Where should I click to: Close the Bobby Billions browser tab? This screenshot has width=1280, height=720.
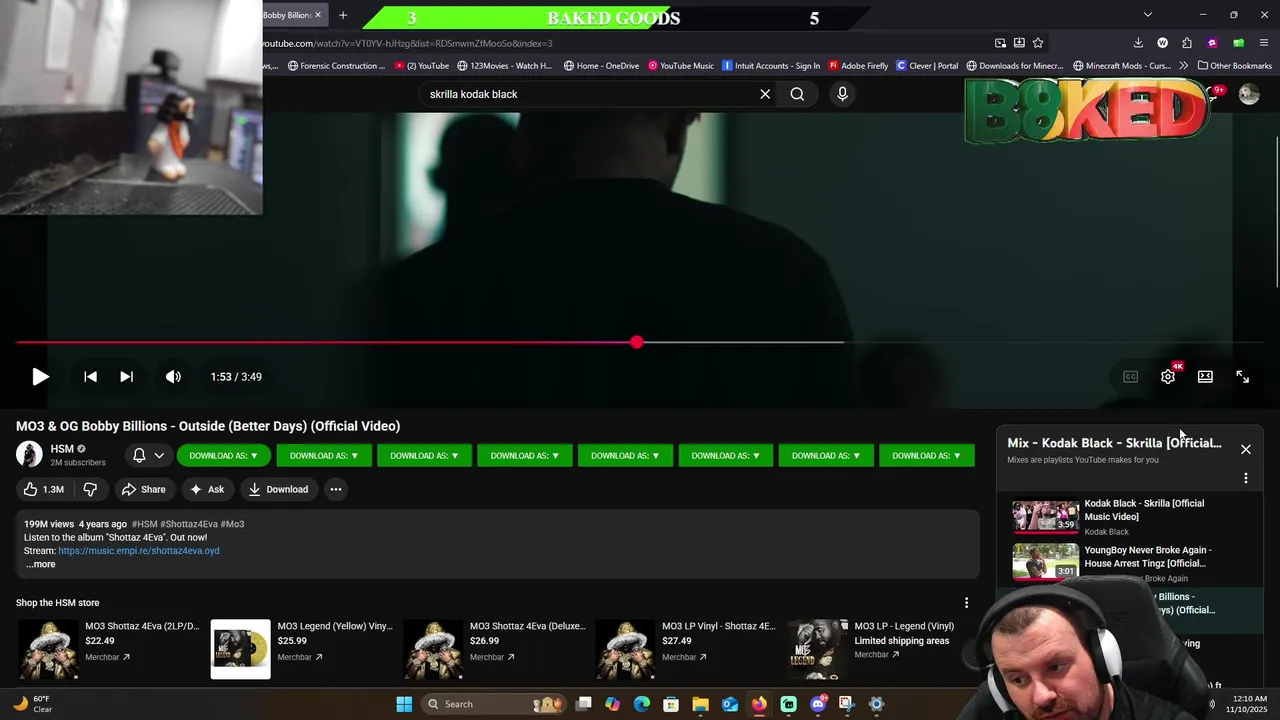click(x=318, y=15)
